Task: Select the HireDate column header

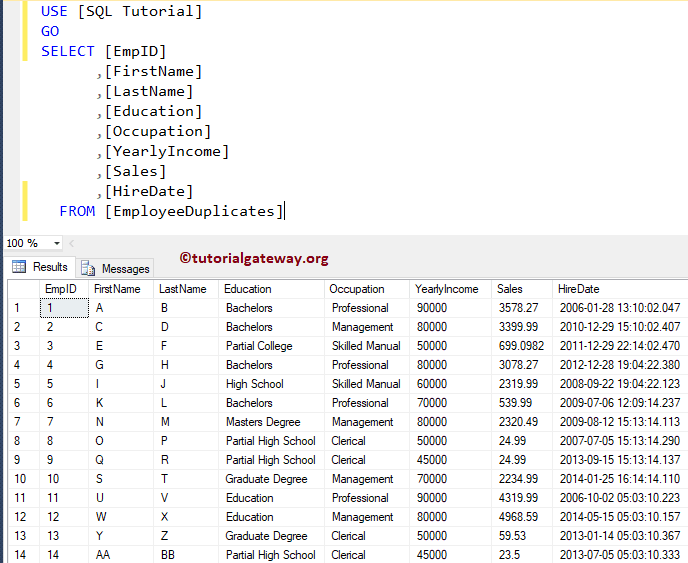Action: (620, 289)
